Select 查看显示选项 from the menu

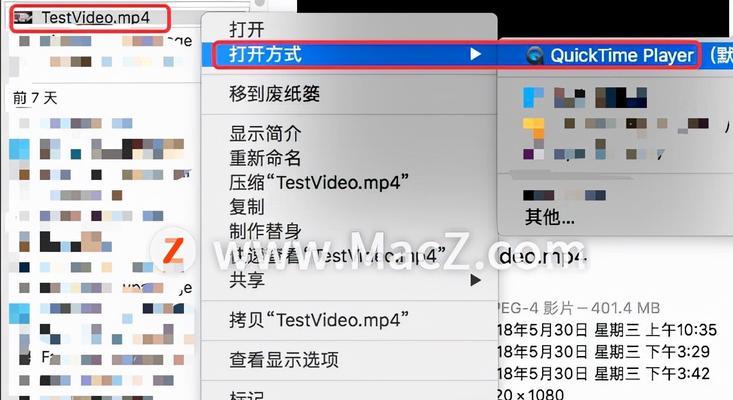[284, 360]
